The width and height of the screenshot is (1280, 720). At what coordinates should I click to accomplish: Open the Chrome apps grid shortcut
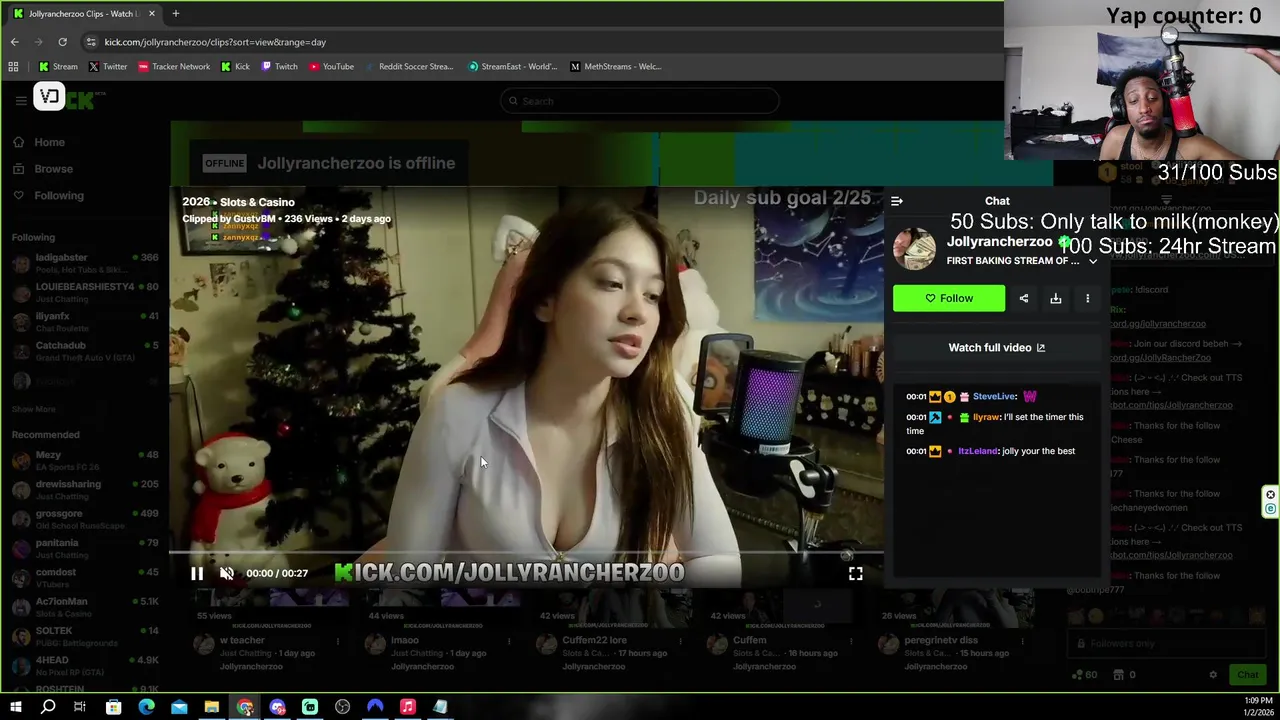tap(13, 67)
